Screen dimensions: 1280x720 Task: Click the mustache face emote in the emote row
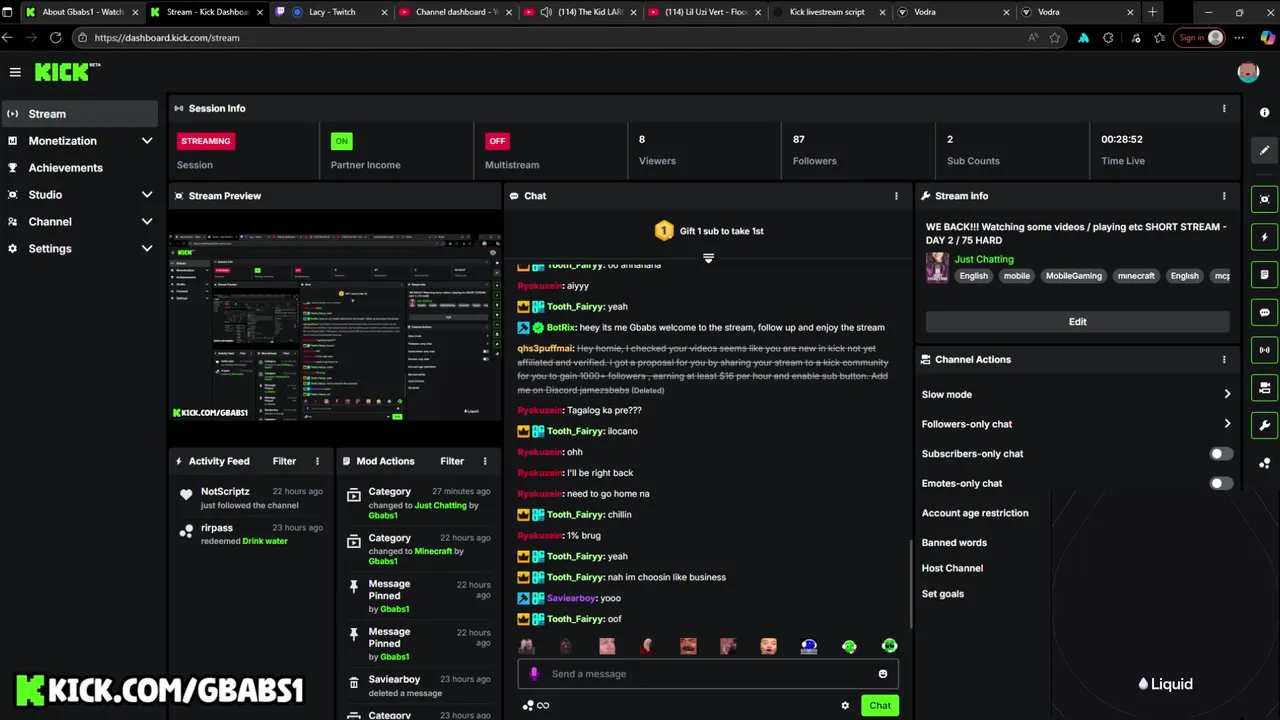coord(688,646)
